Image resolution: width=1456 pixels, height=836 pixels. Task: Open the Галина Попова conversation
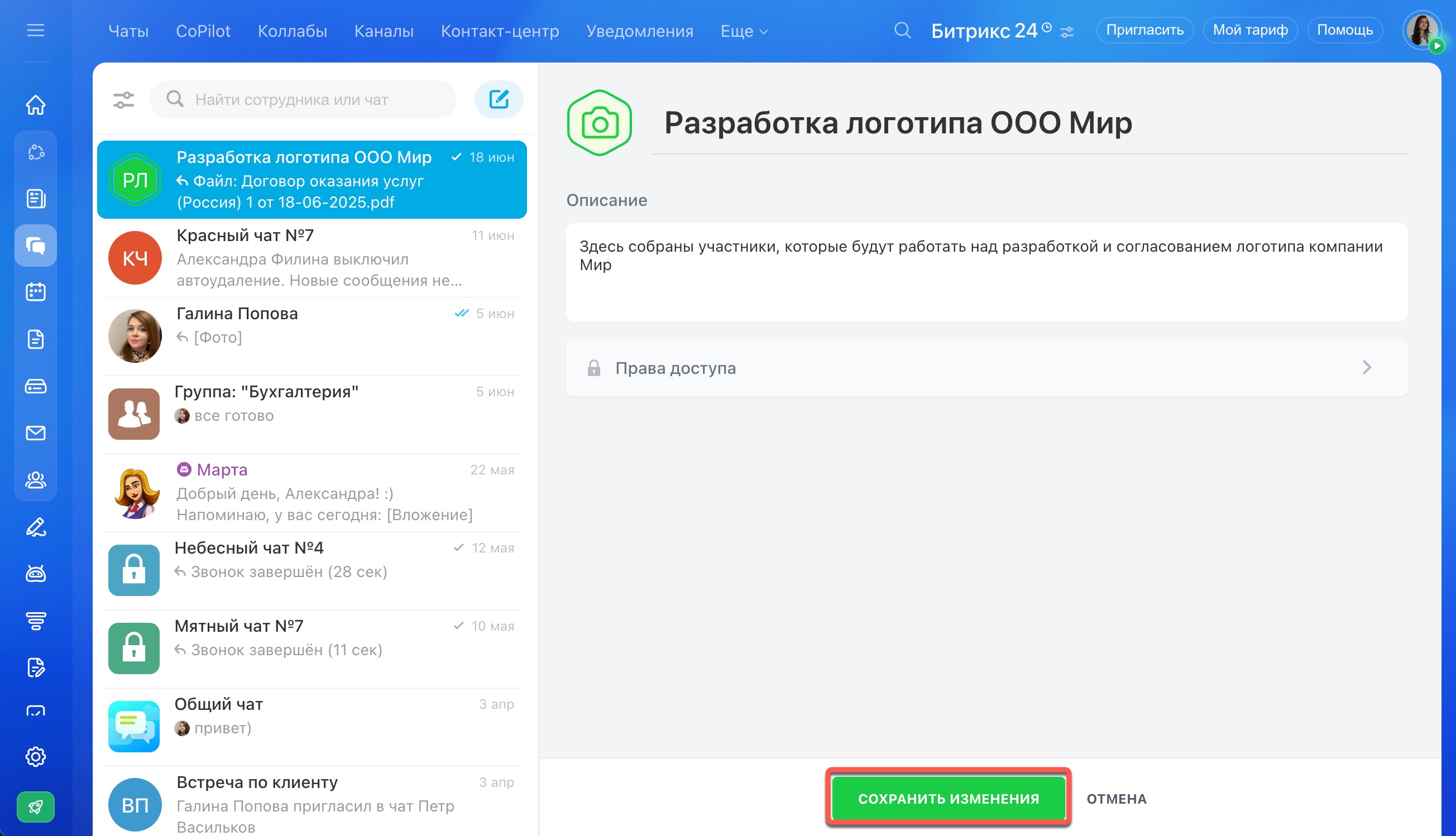(312, 336)
